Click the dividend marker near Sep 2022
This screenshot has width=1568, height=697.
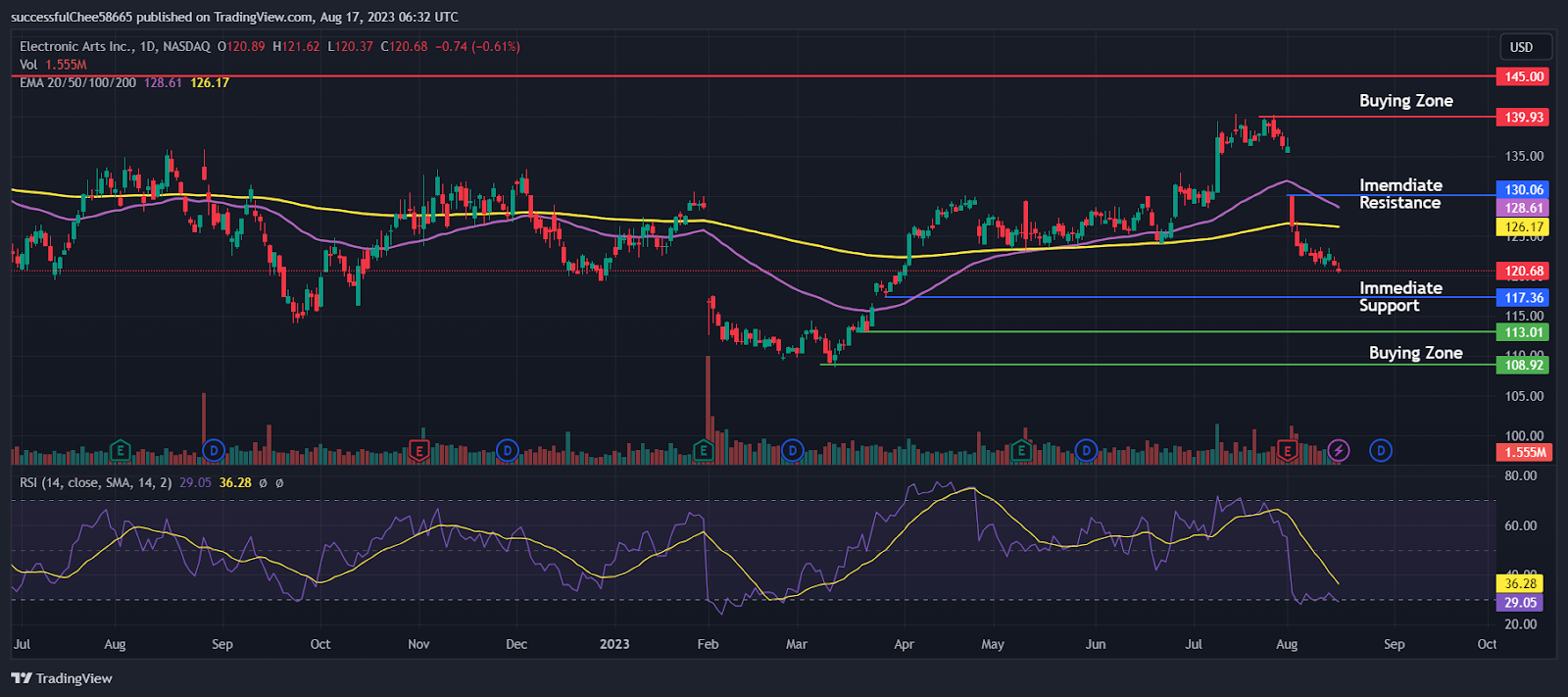click(213, 451)
